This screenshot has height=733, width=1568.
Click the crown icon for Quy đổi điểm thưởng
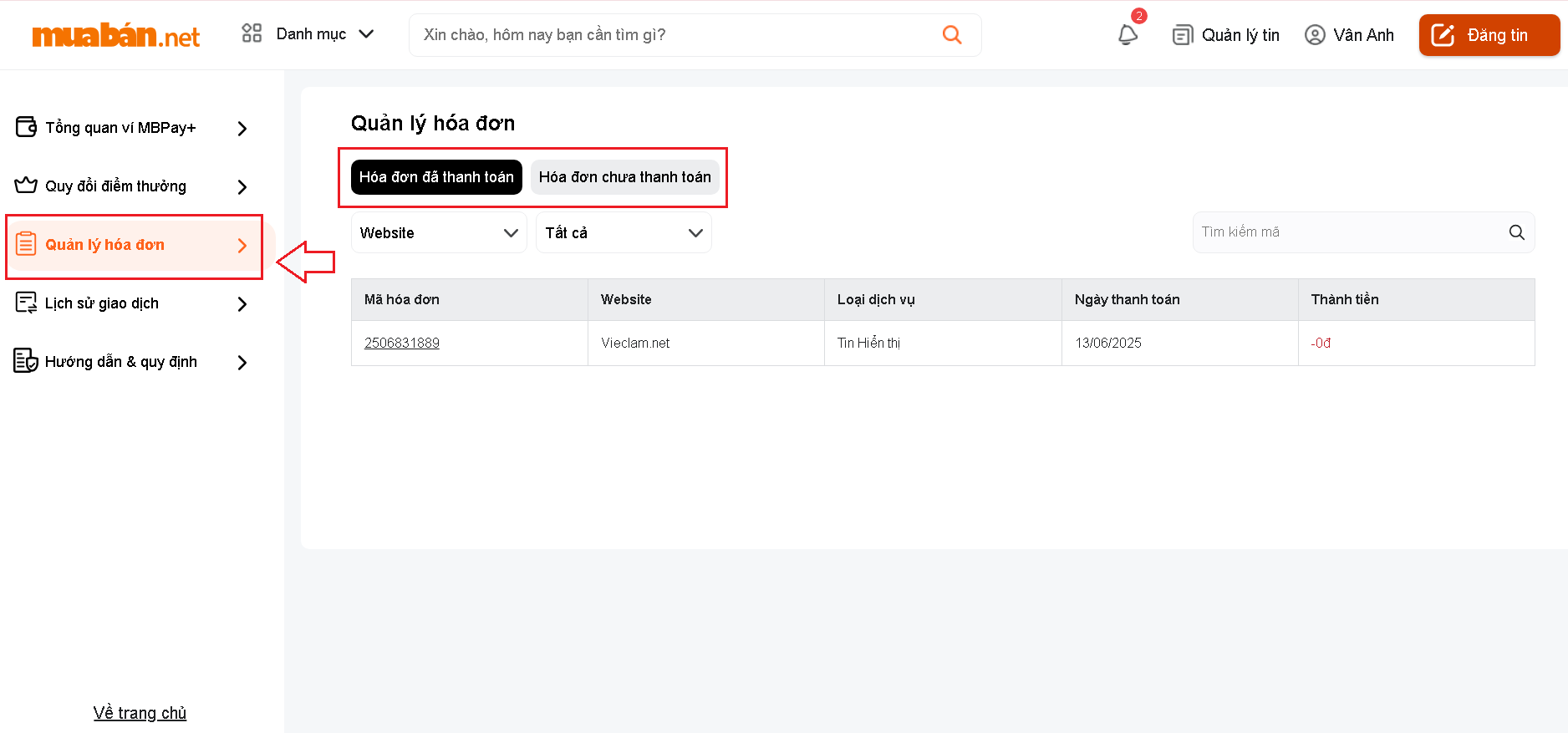pyautogui.click(x=26, y=186)
